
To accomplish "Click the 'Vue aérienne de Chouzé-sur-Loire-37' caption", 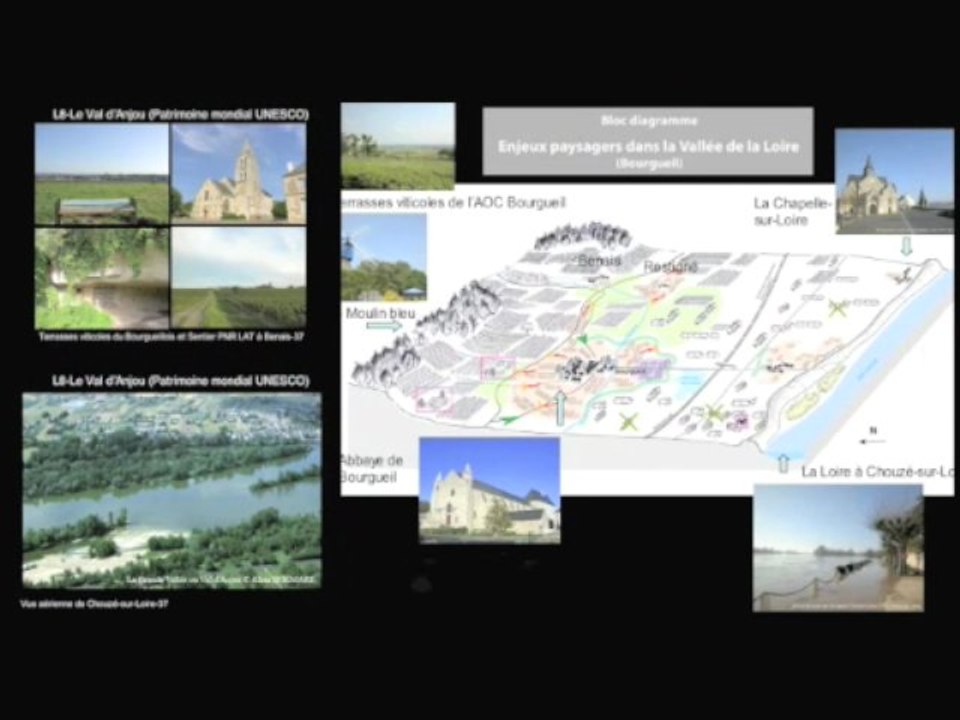I will (x=94, y=604).
